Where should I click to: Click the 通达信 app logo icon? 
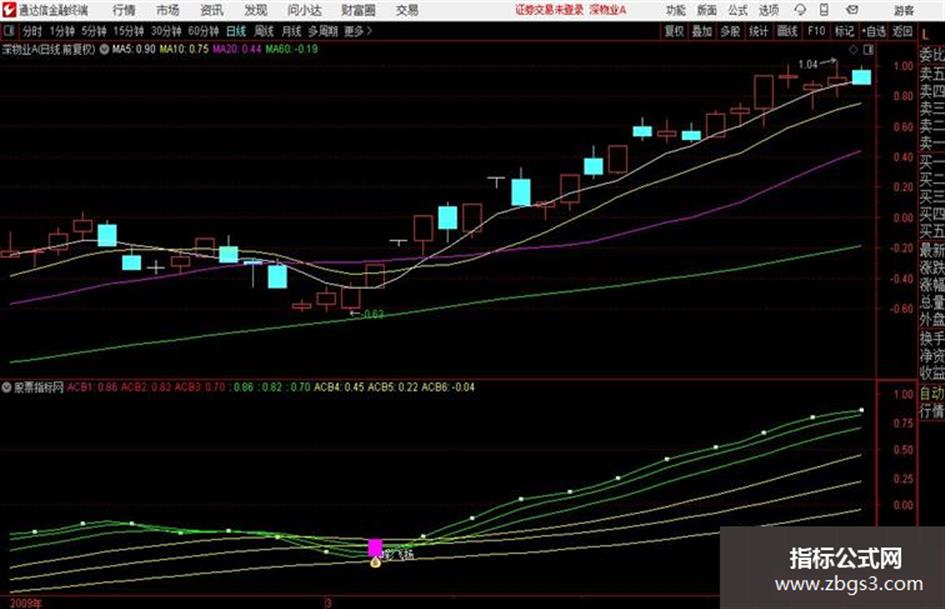pos(9,10)
